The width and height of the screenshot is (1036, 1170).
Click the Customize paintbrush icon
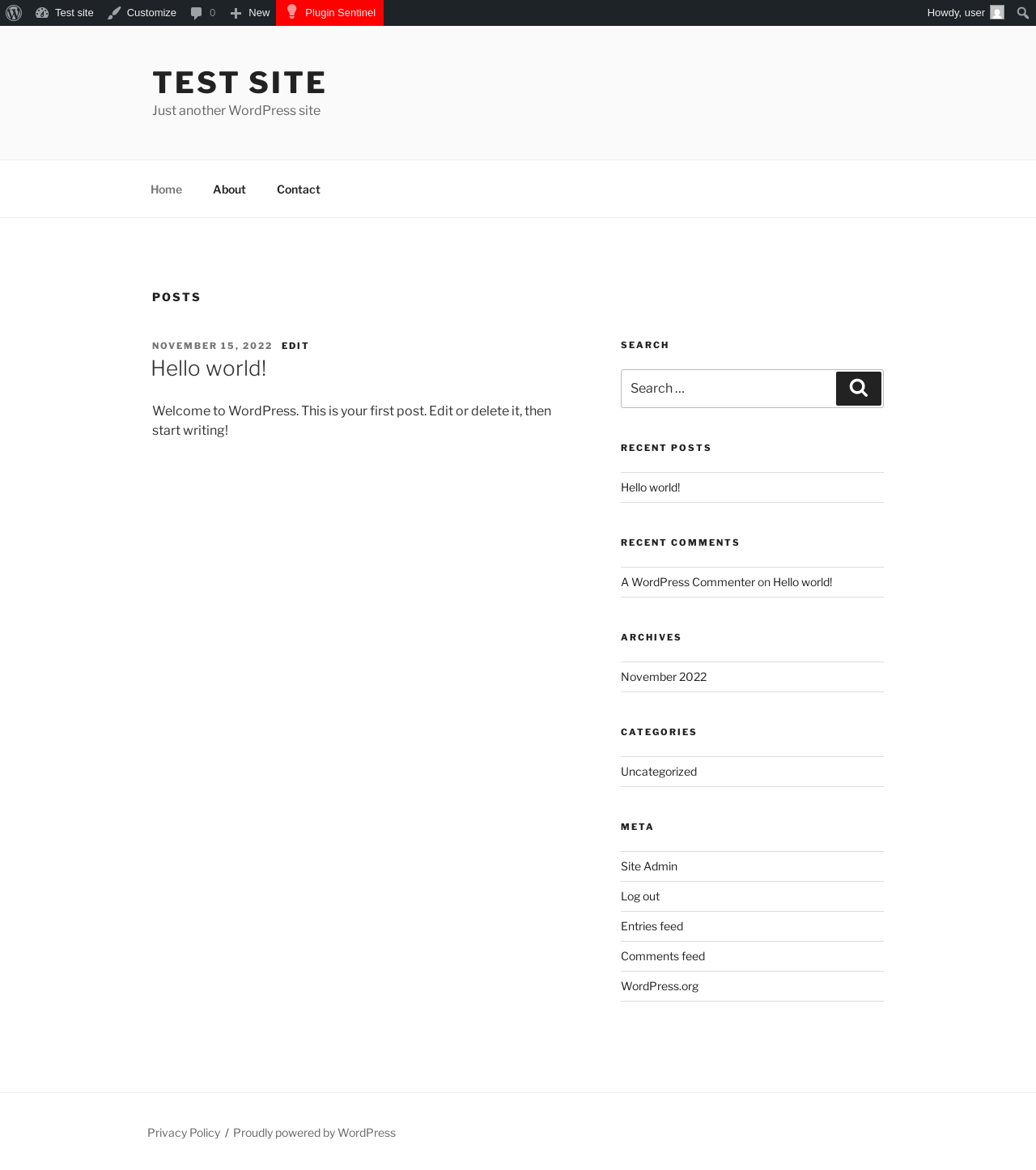tap(114, 13)
